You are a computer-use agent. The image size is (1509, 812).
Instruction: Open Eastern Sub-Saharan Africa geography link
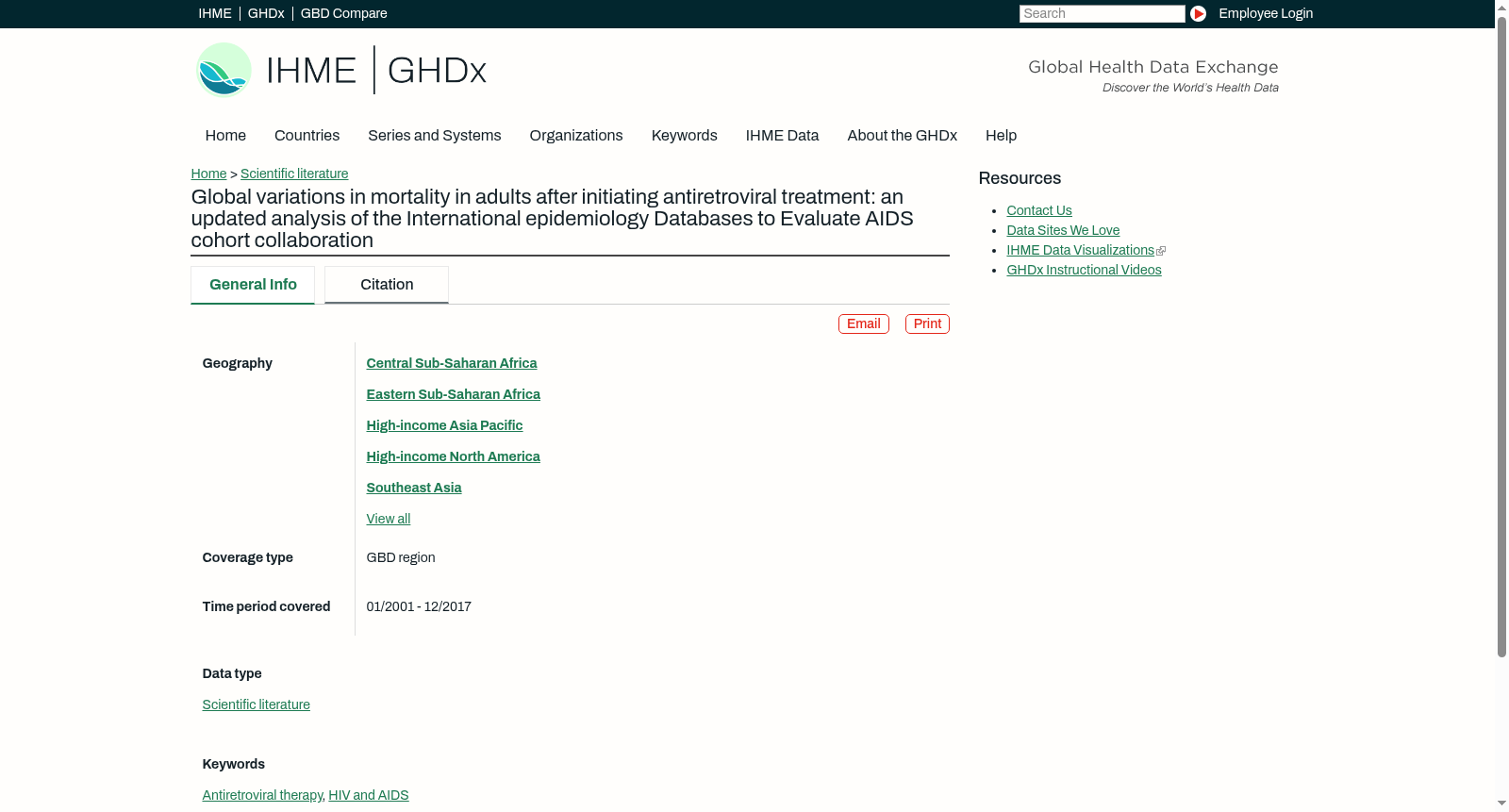coord(454,394)
